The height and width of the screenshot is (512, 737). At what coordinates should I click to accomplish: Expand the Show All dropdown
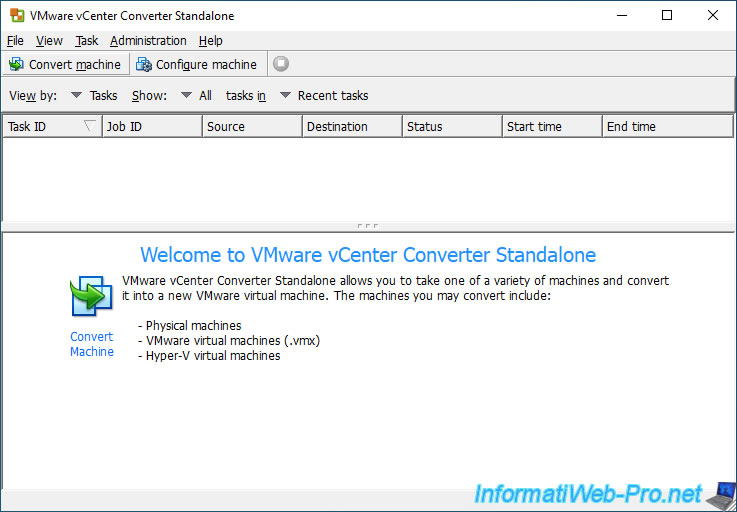[196, 95]
